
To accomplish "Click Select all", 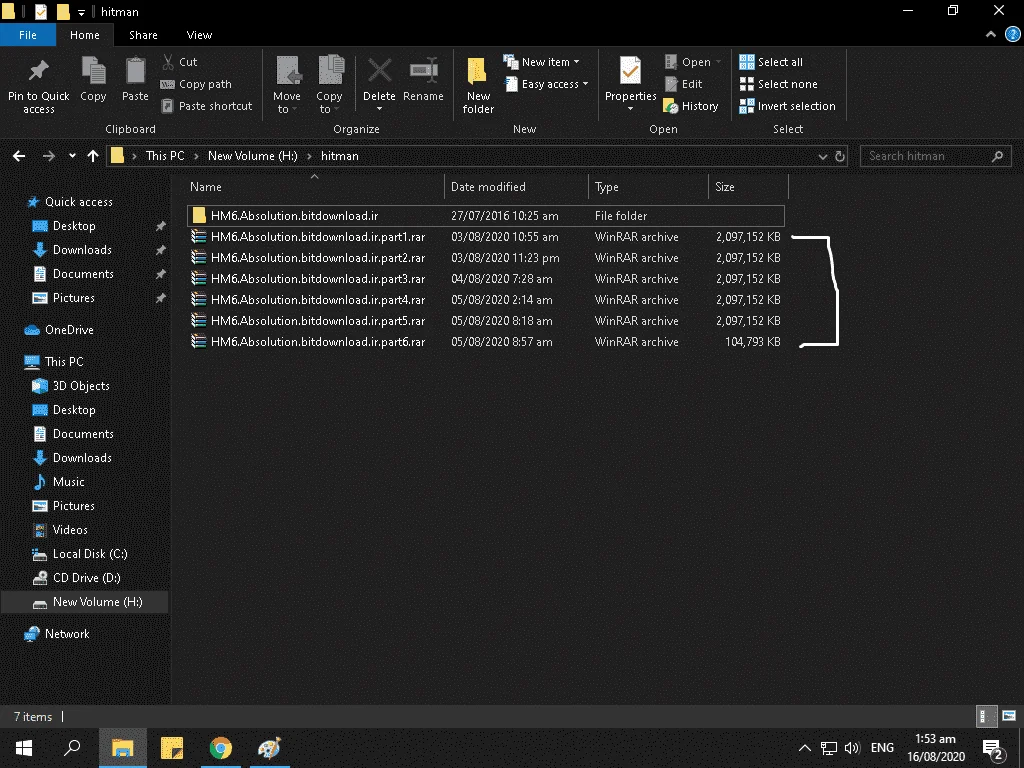I will pyautogui.click(x=771, y=62).
